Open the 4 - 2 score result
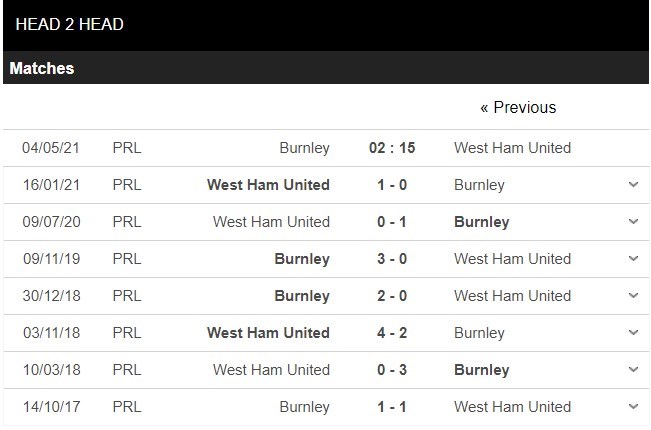This screenshot has width=651, height=430. click(x=392, y=333)
